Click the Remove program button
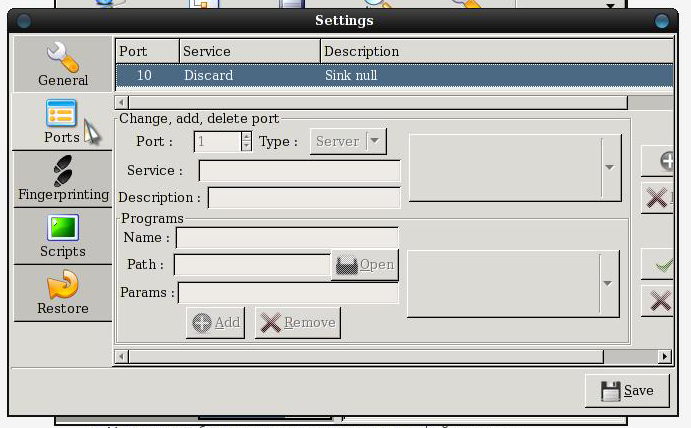 298,323
